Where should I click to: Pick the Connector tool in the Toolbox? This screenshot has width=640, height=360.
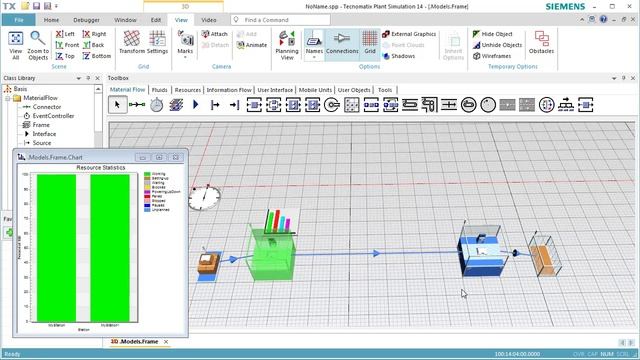[x=137, y=105]
